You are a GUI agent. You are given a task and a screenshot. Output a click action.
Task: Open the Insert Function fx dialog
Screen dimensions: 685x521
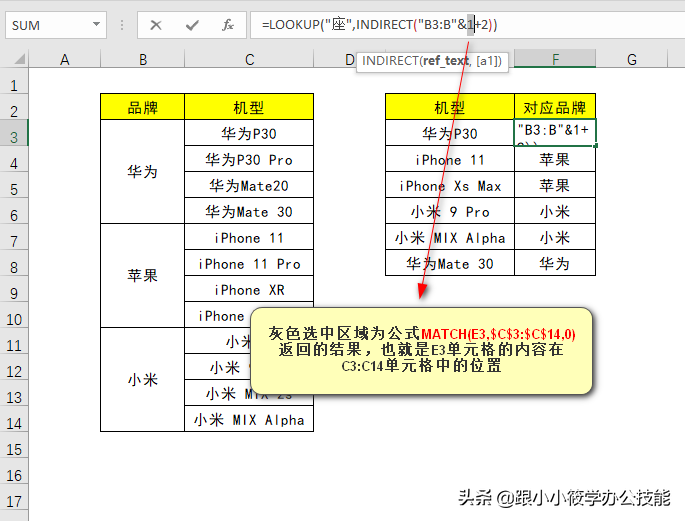(228, 25)
